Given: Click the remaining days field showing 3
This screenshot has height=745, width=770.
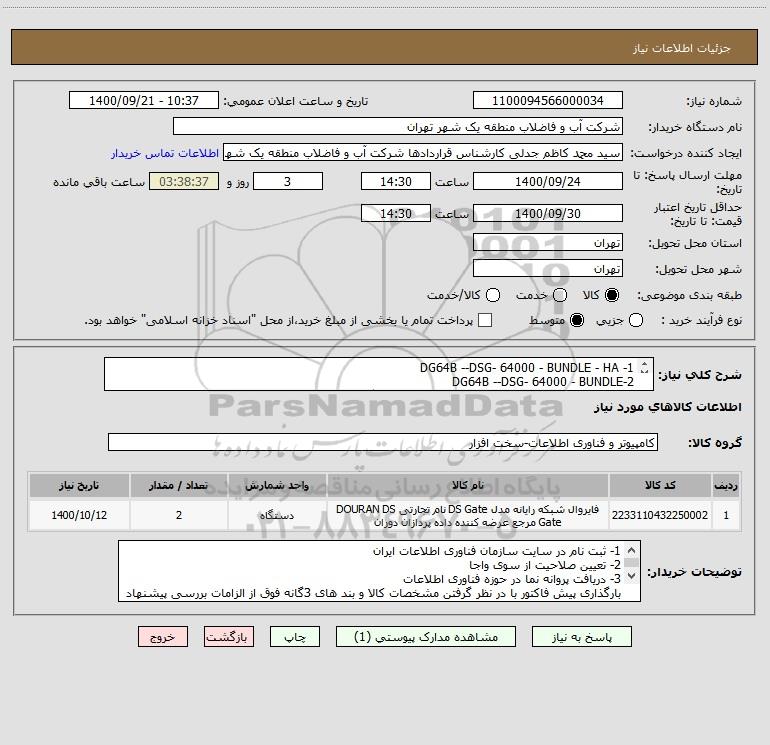Looking at the screenshot, I should 288,181.
